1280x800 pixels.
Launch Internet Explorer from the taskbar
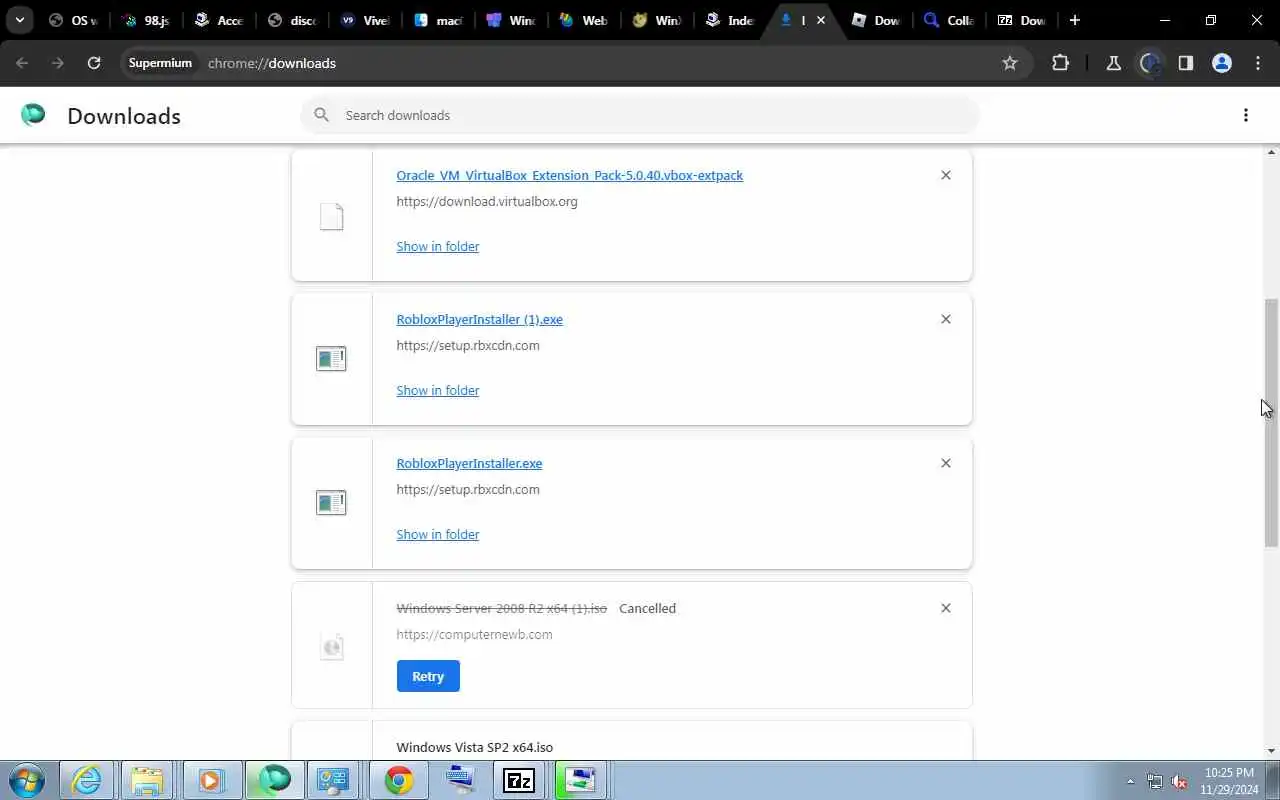pos(87,780)
